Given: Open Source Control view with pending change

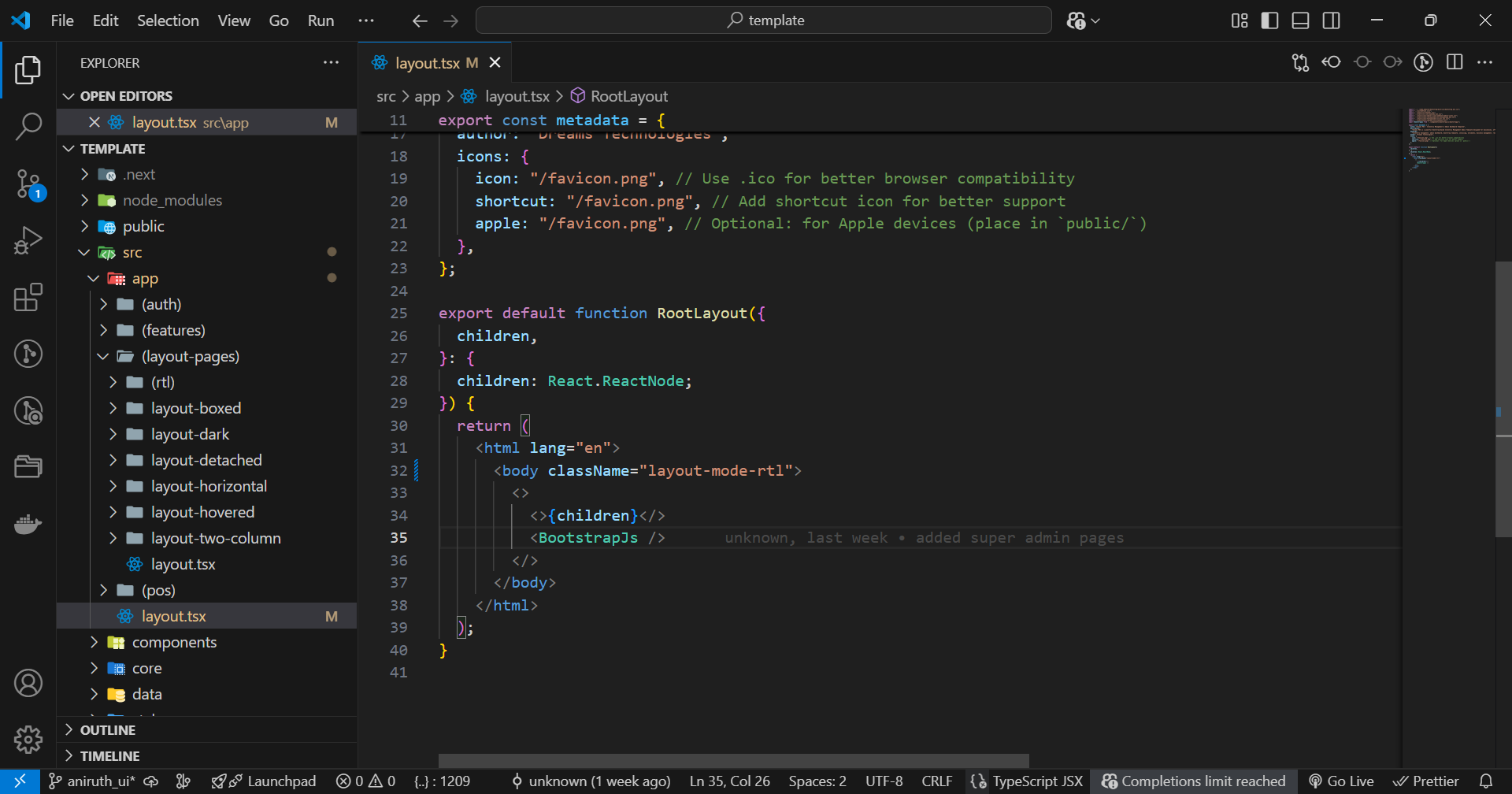Looking at the screenshot, I should click(28, 184).
